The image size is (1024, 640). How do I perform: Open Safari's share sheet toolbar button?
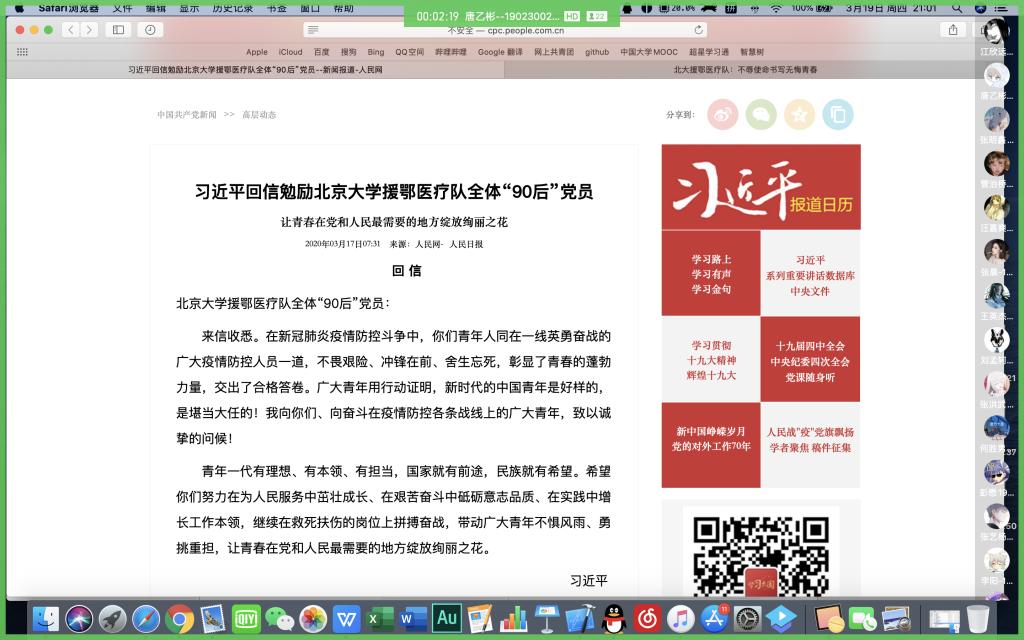tap(952, 30)
